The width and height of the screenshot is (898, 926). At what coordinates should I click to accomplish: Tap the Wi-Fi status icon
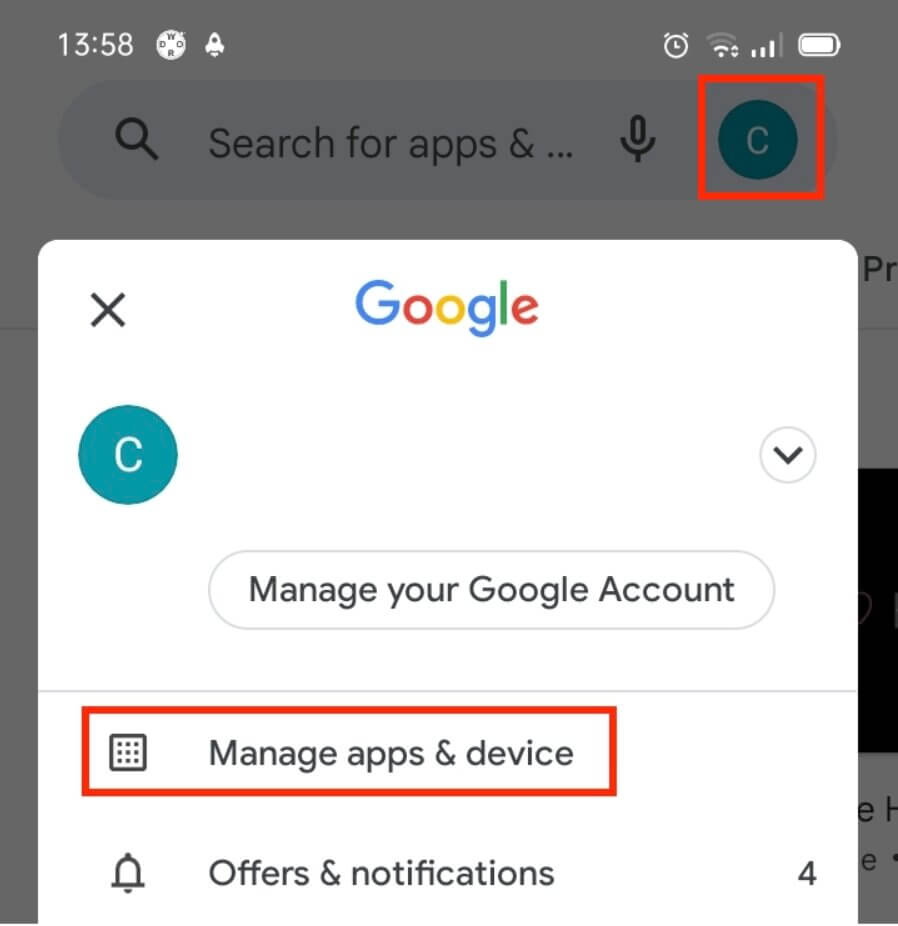(x=723, y=45)
